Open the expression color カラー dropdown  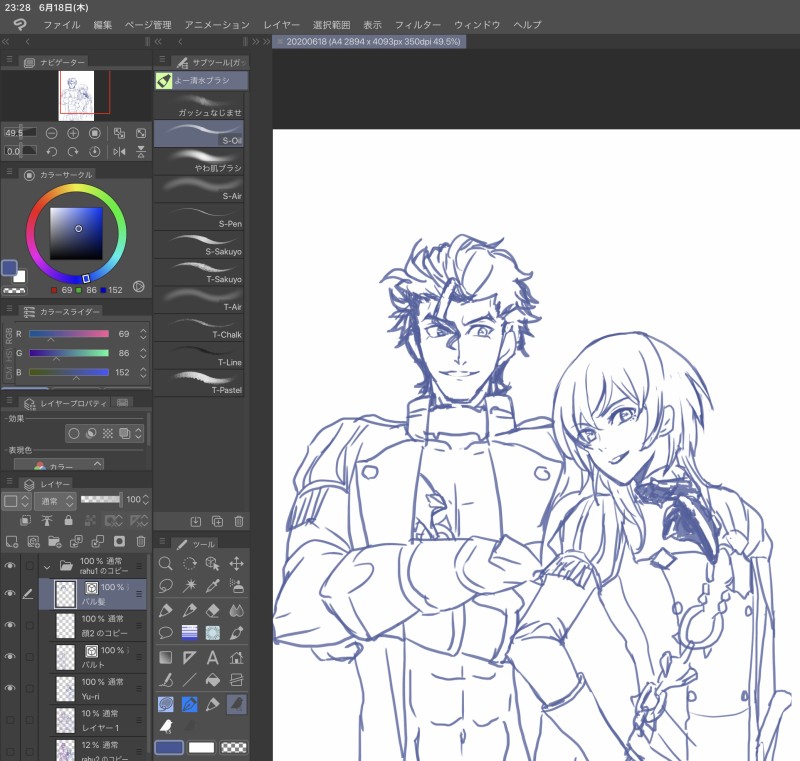59,465
